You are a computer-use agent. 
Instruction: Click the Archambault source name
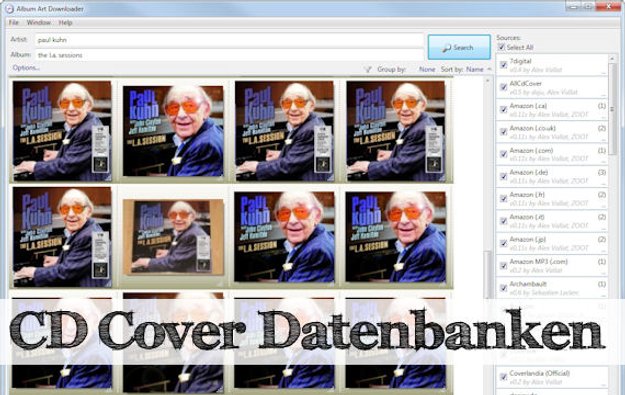click(528, 284)
